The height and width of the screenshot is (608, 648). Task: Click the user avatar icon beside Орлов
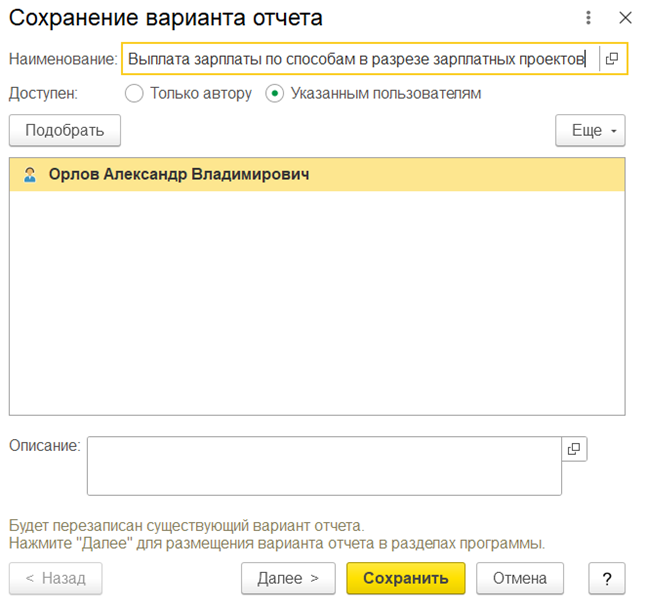coord(30,174)
